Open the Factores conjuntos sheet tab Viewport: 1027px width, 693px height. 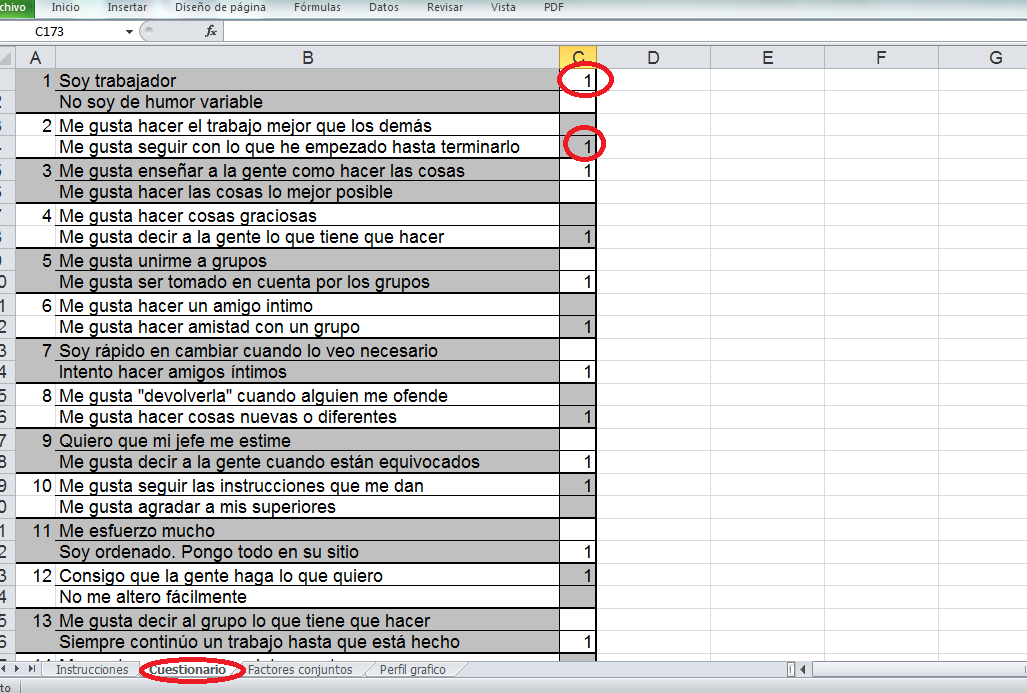coord(301,670)
